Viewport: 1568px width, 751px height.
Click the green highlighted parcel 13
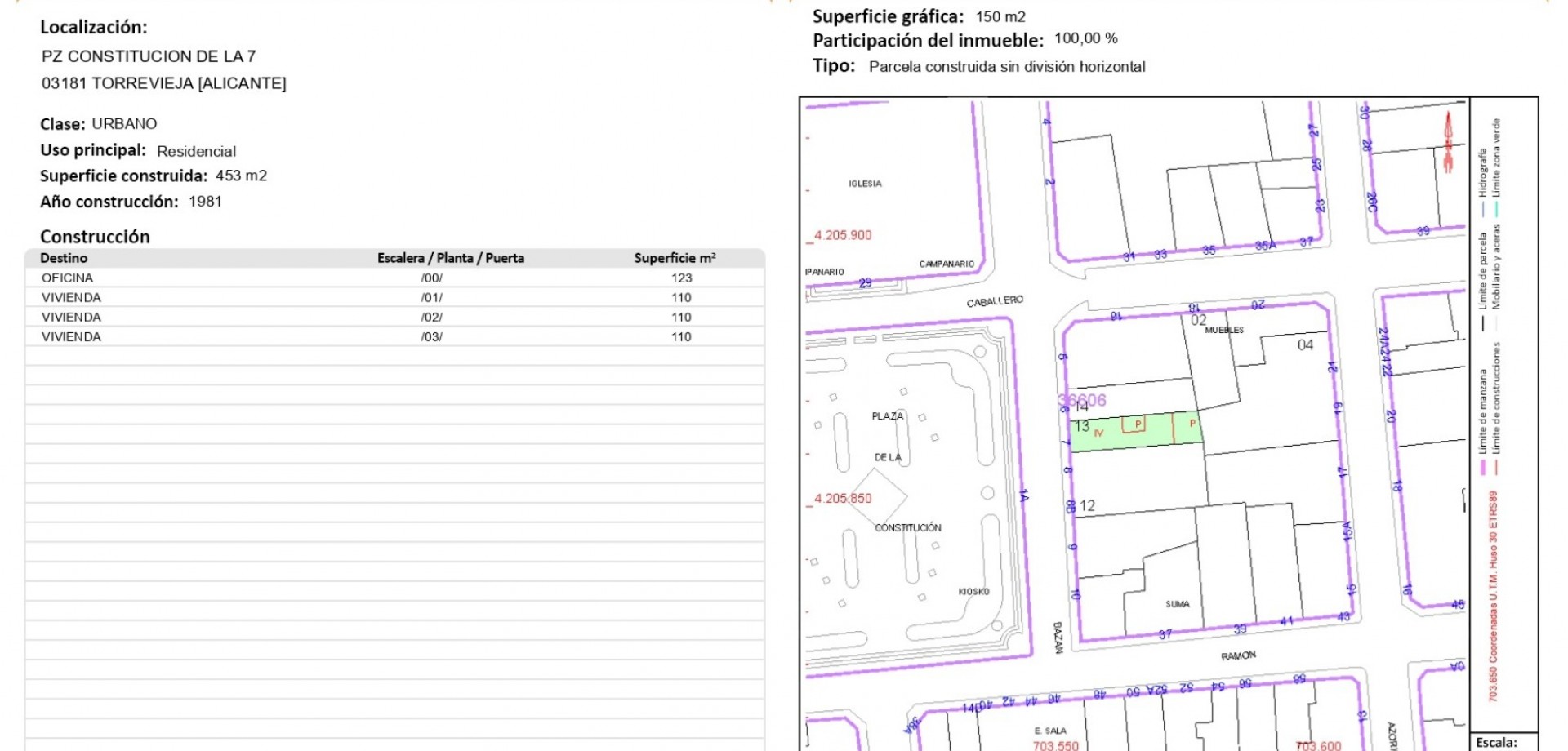pyautogui.click(x=1135, y=430)
